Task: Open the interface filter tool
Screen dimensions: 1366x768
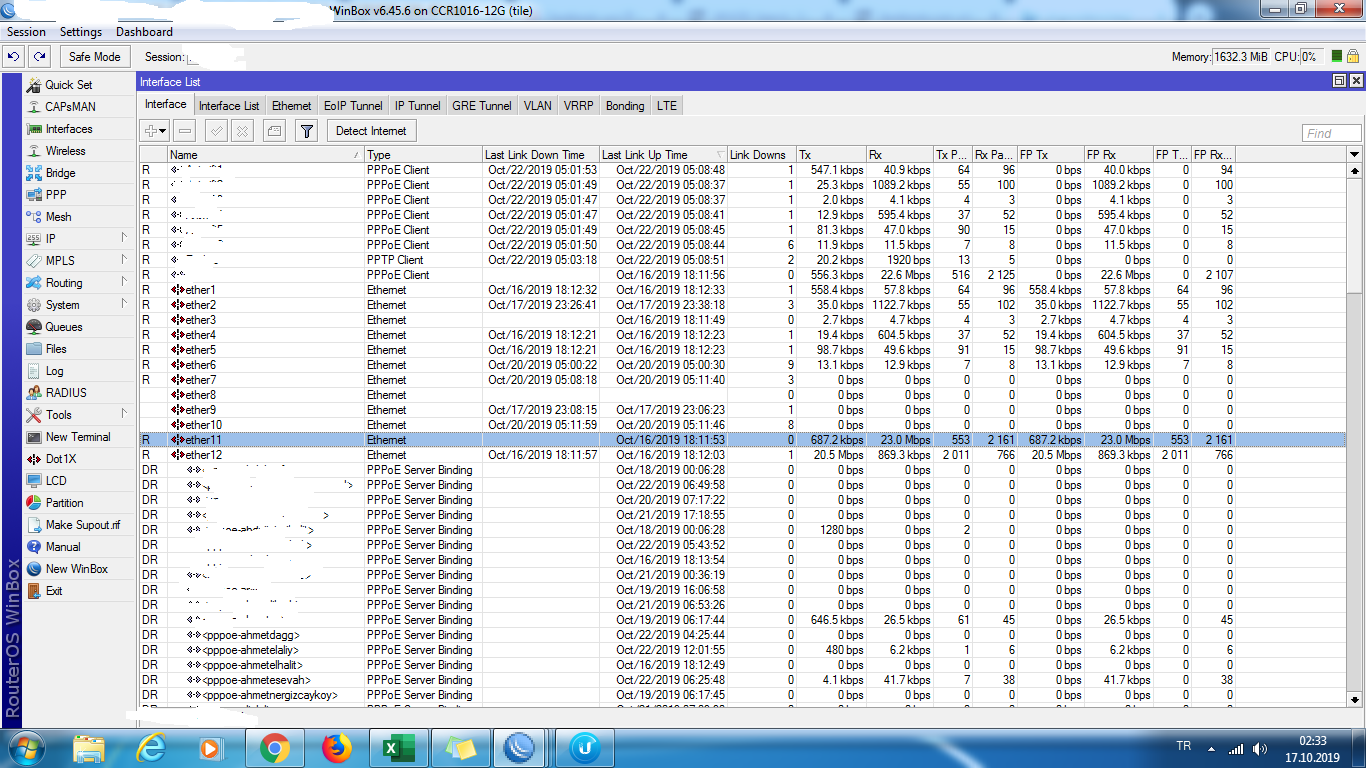Action: click(306, 130)
